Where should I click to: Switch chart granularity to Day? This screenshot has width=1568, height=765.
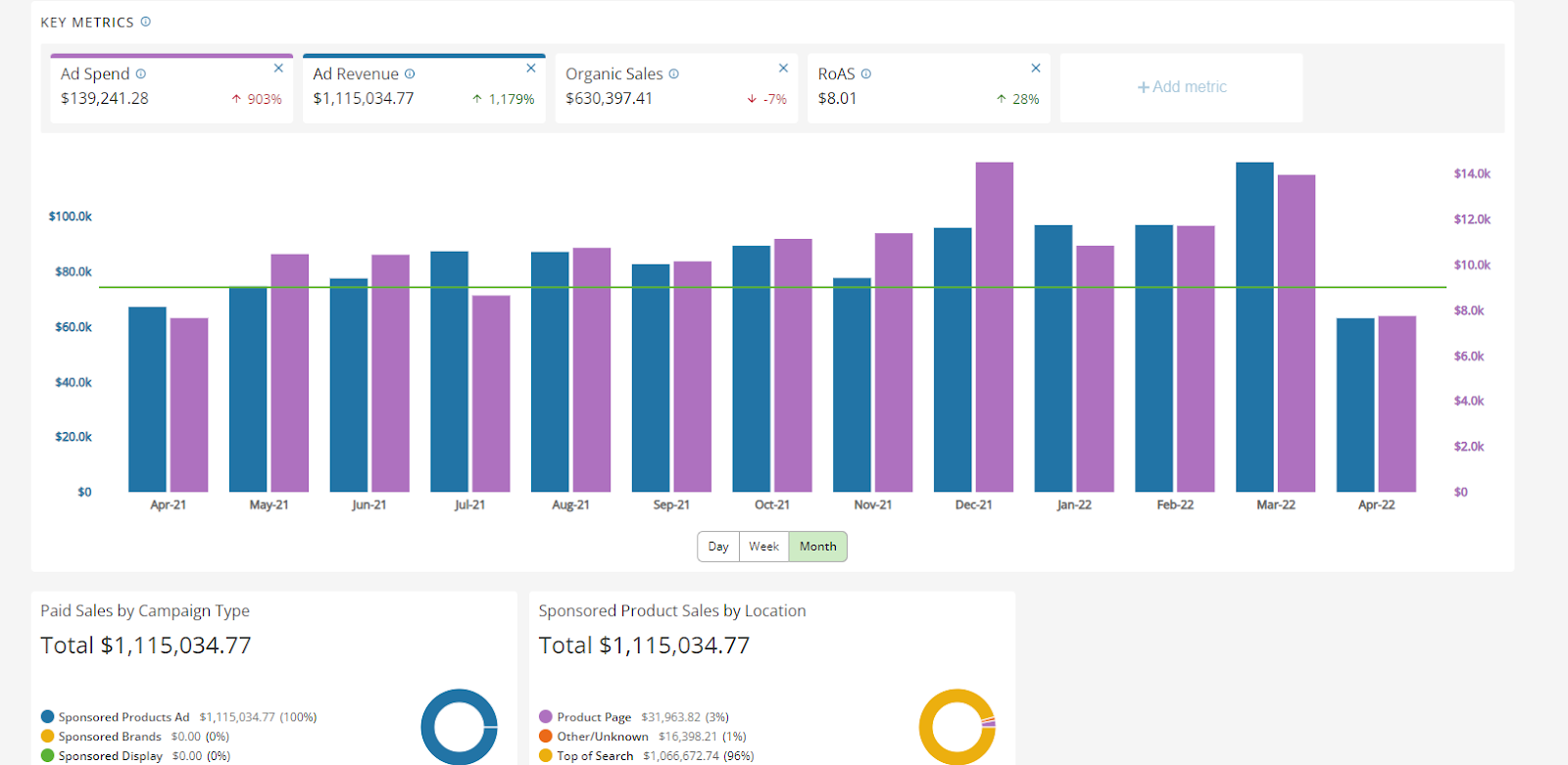pos(718,547)
